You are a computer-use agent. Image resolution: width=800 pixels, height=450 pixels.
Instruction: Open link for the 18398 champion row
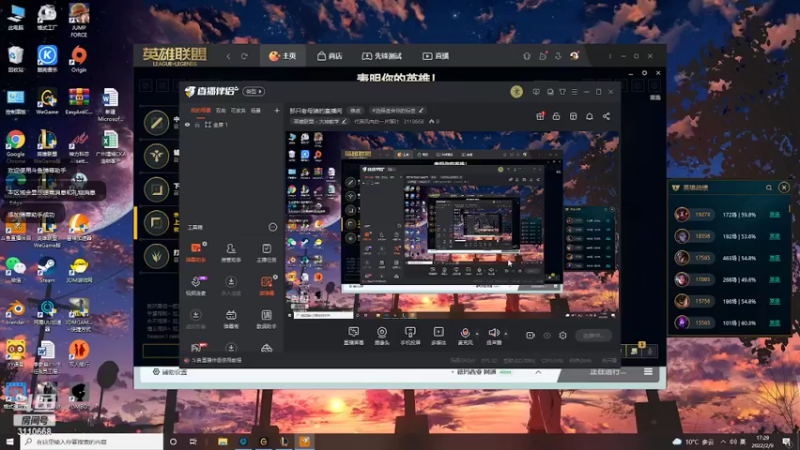point(774,236)
